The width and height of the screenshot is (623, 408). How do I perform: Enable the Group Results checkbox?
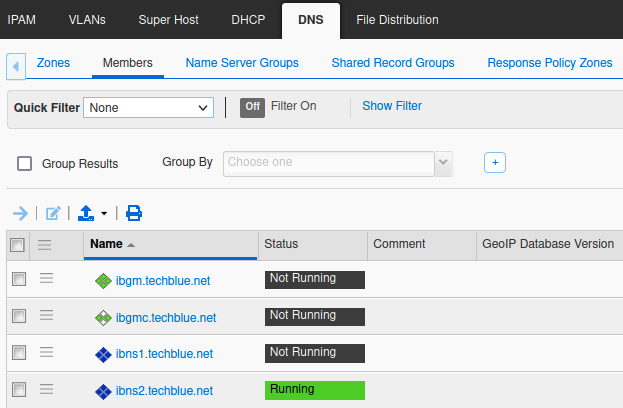[25, 164]
